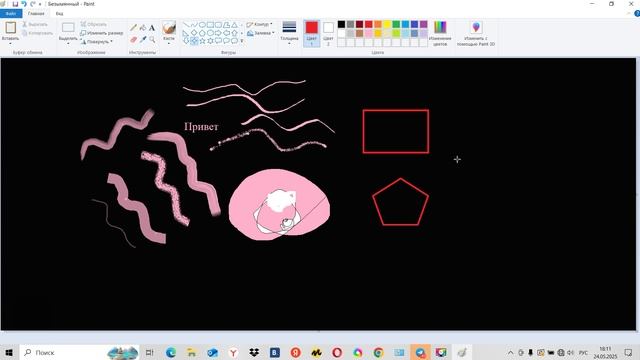Click the Cut (Вырезать) button
The width and height of the screenshot is (640, 360).
[x=35, y=24]
